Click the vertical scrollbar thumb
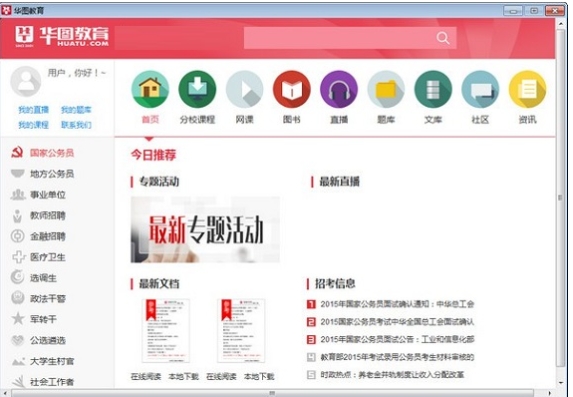This screenshot has width=573, height=397. coord(561,197)
